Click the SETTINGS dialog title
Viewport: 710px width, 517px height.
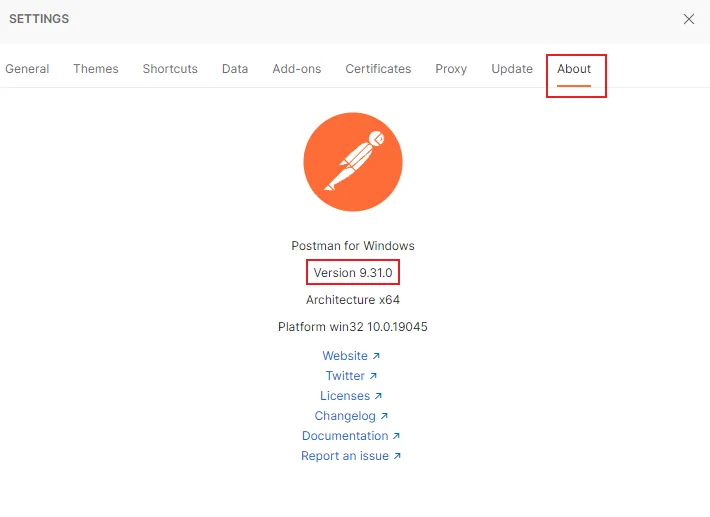click(39, 19)
